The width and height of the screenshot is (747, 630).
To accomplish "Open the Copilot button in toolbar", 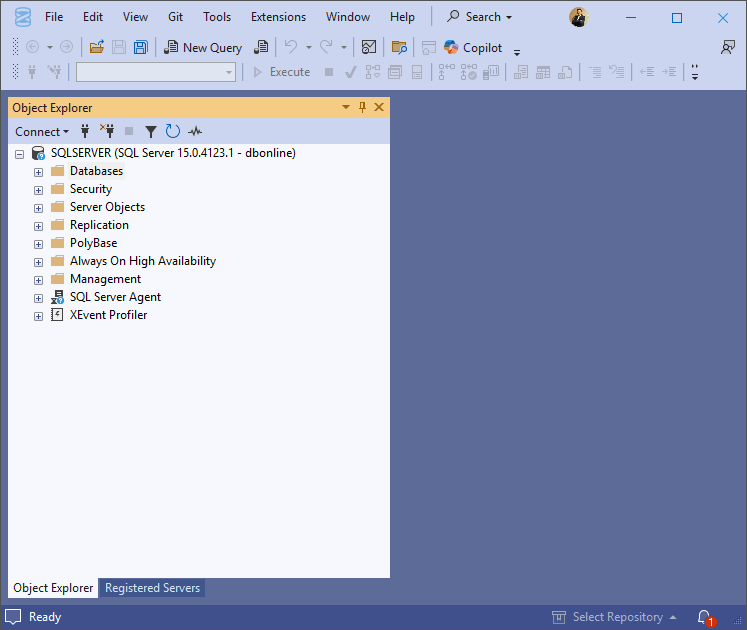I will point(473,48).
